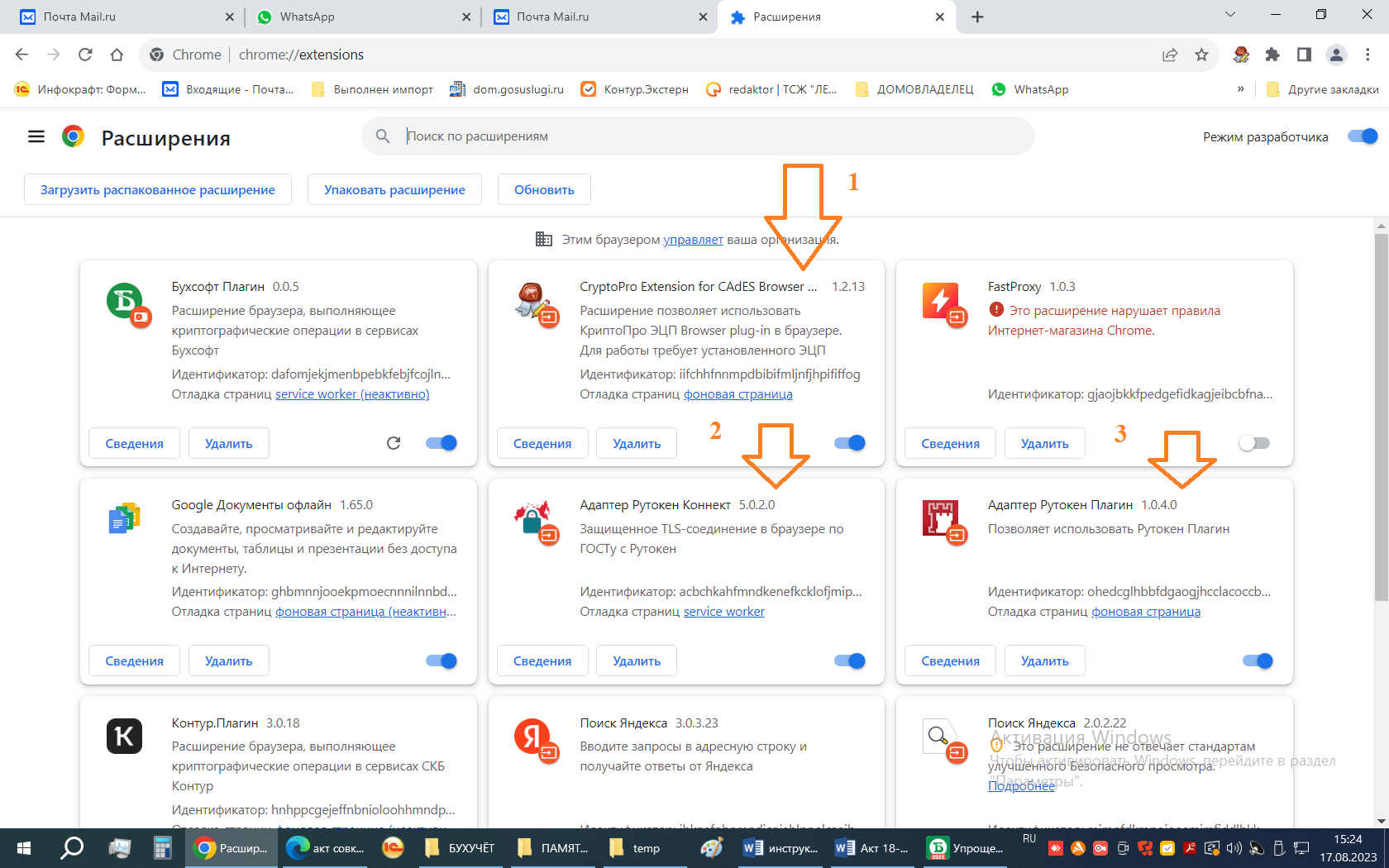Screen dimensions: 1389x868
Task: Open the Edge window акт совк in taskbar
Action: click(x=326, y=848)
